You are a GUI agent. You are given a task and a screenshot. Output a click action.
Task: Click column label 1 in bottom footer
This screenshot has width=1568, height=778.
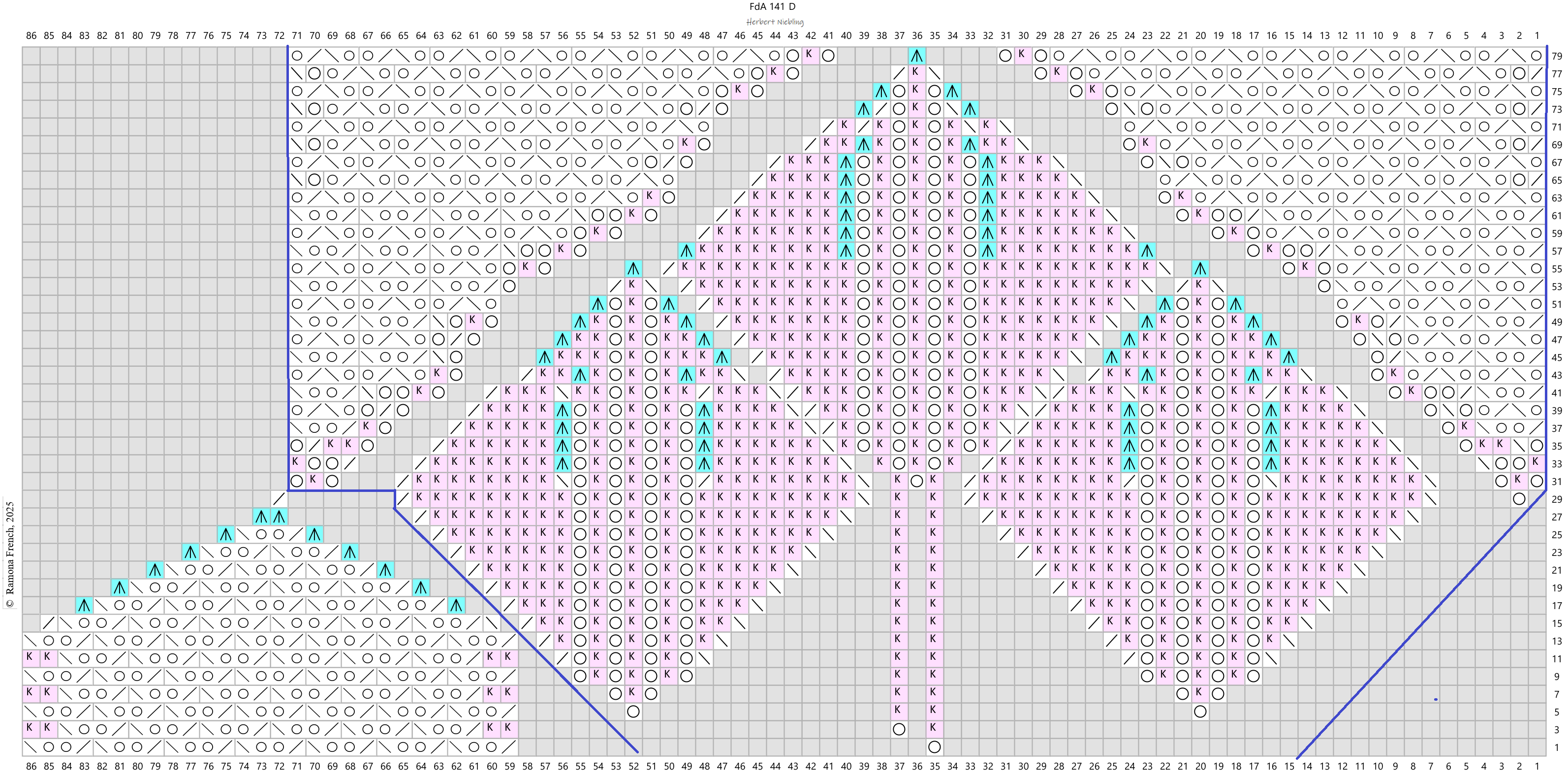[x=1537, y=766]
